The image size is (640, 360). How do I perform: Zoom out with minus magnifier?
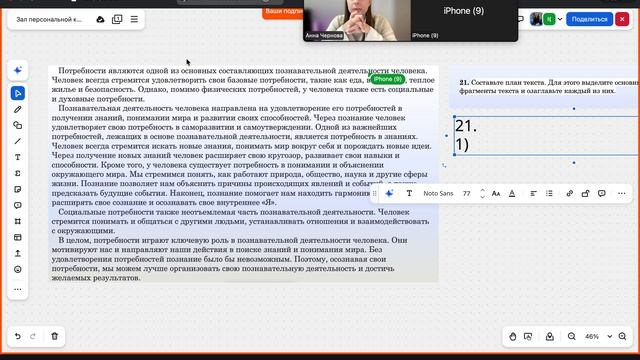(x=572, y=337)
